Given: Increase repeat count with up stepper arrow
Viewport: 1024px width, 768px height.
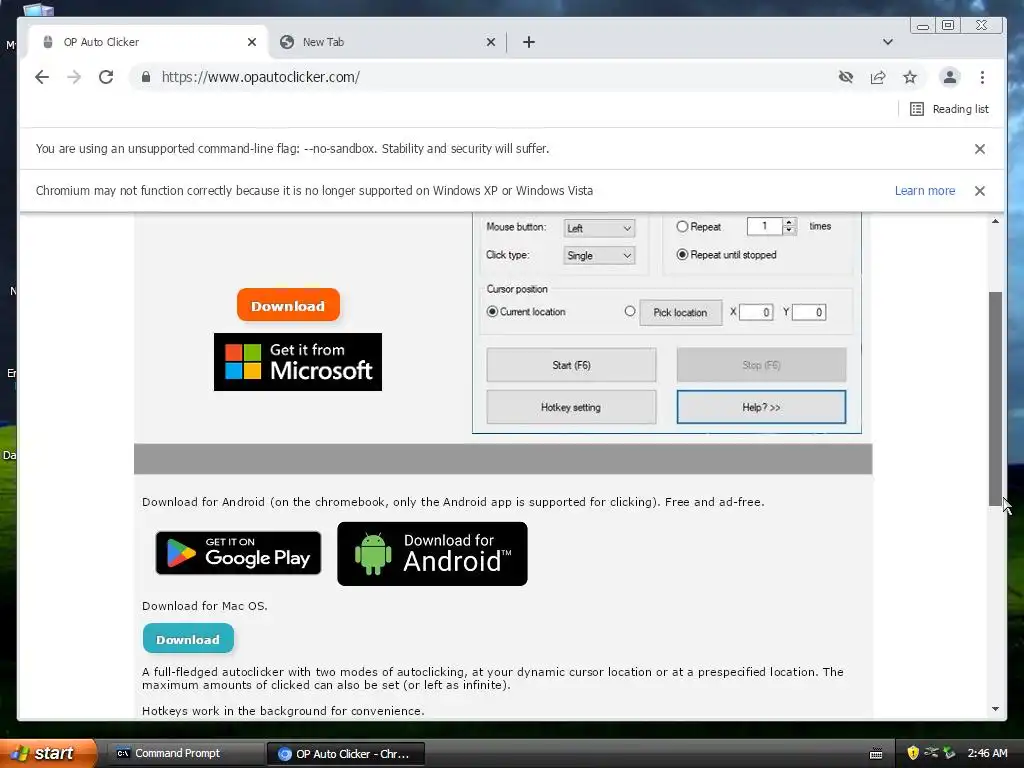Looking at the screenshot, I should (789, 222).
